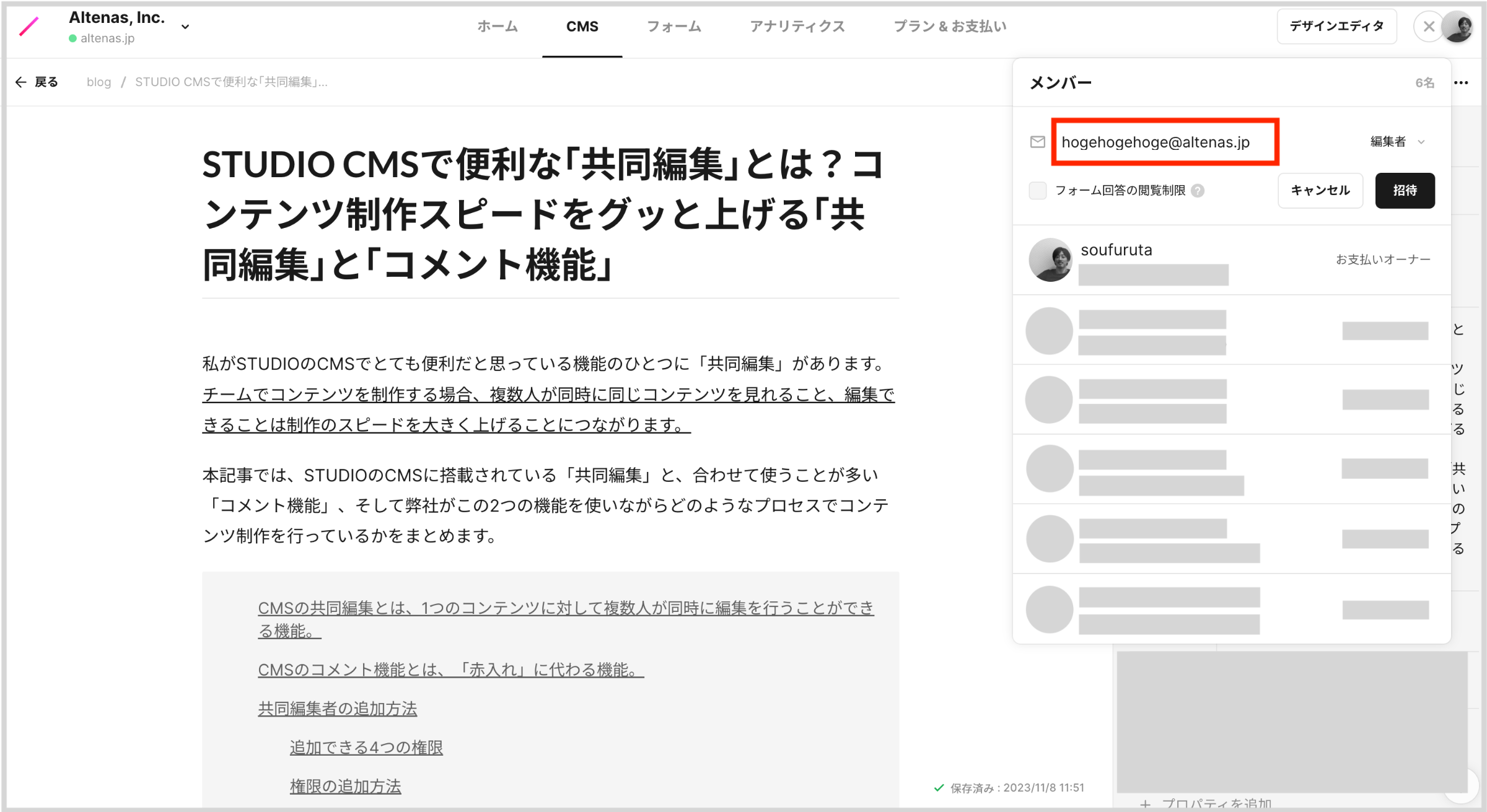1487x812 pixels.
Task: Open the ホーム tab
Action: (x=498, y=26)
